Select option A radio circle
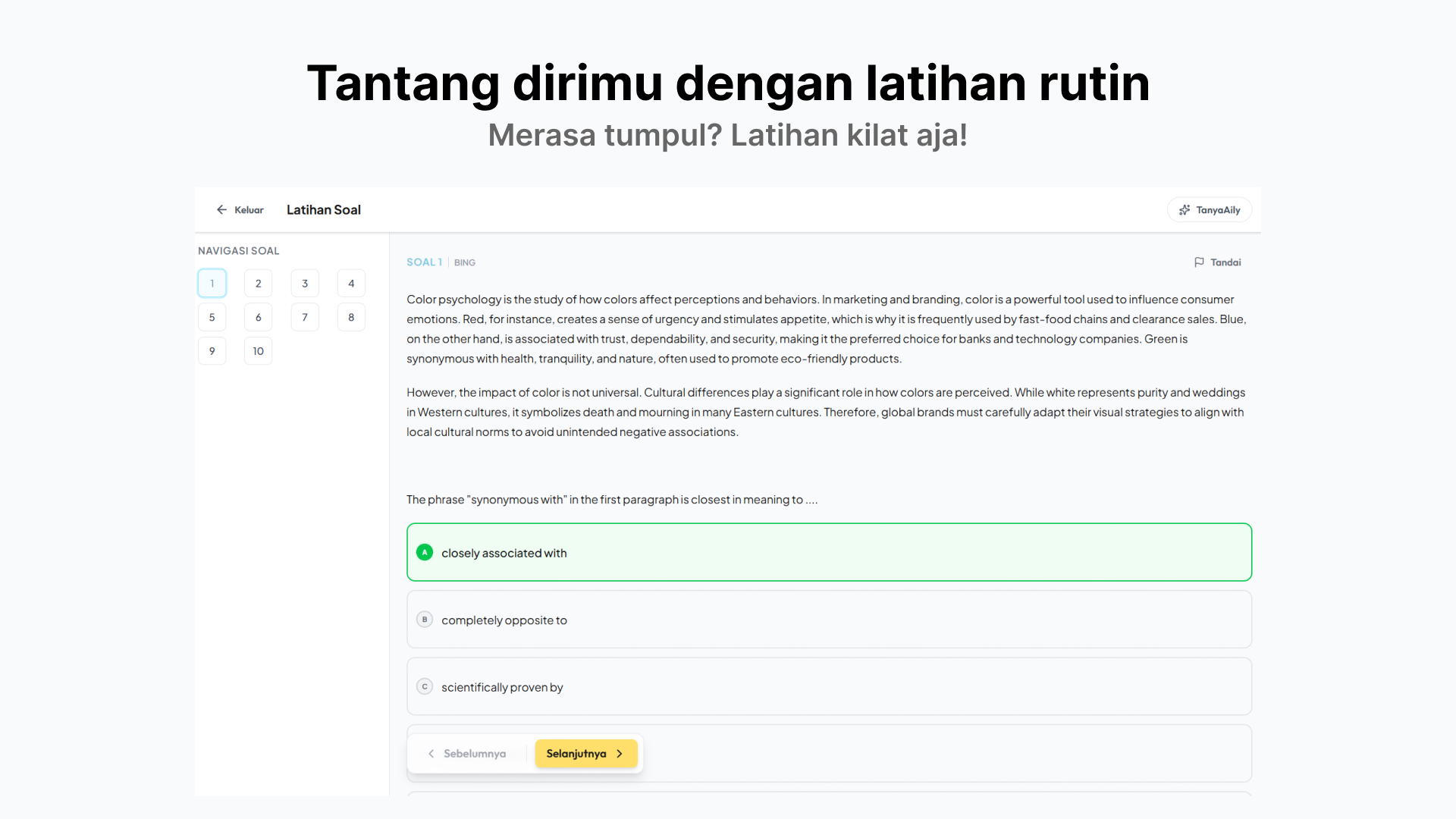 click(x=425, y=553)
